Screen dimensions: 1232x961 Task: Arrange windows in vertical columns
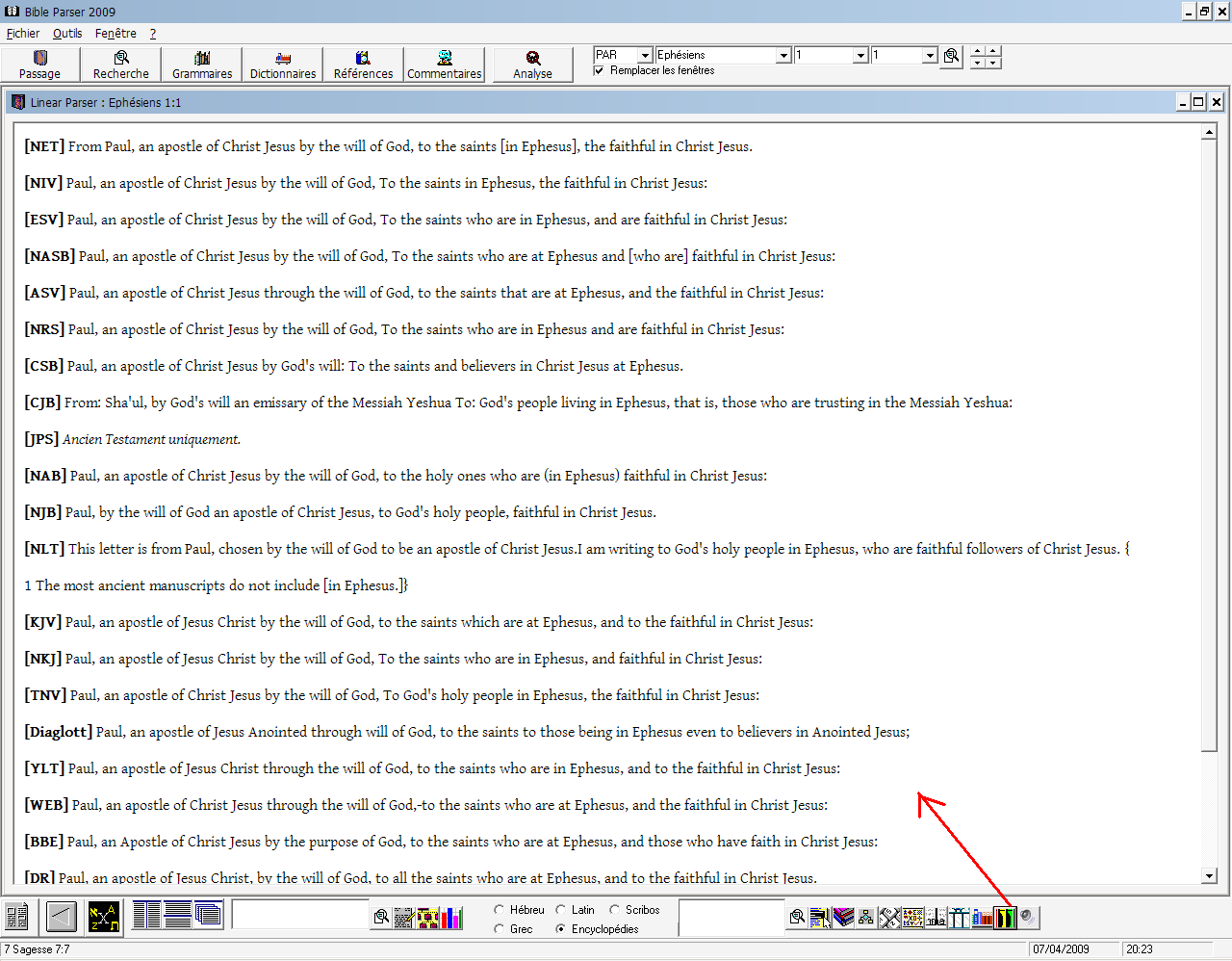[x=146, y=914]
